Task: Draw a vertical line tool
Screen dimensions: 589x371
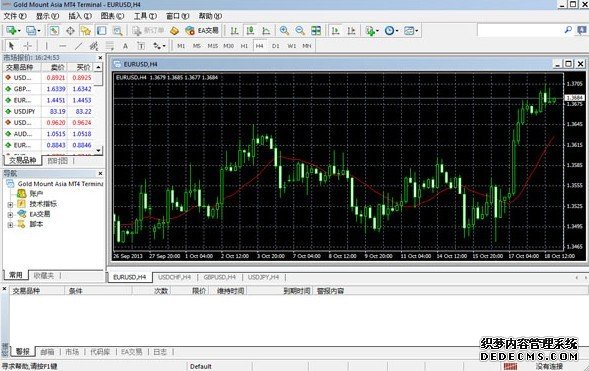Action: pyautogui.click(x=47, y=46)
